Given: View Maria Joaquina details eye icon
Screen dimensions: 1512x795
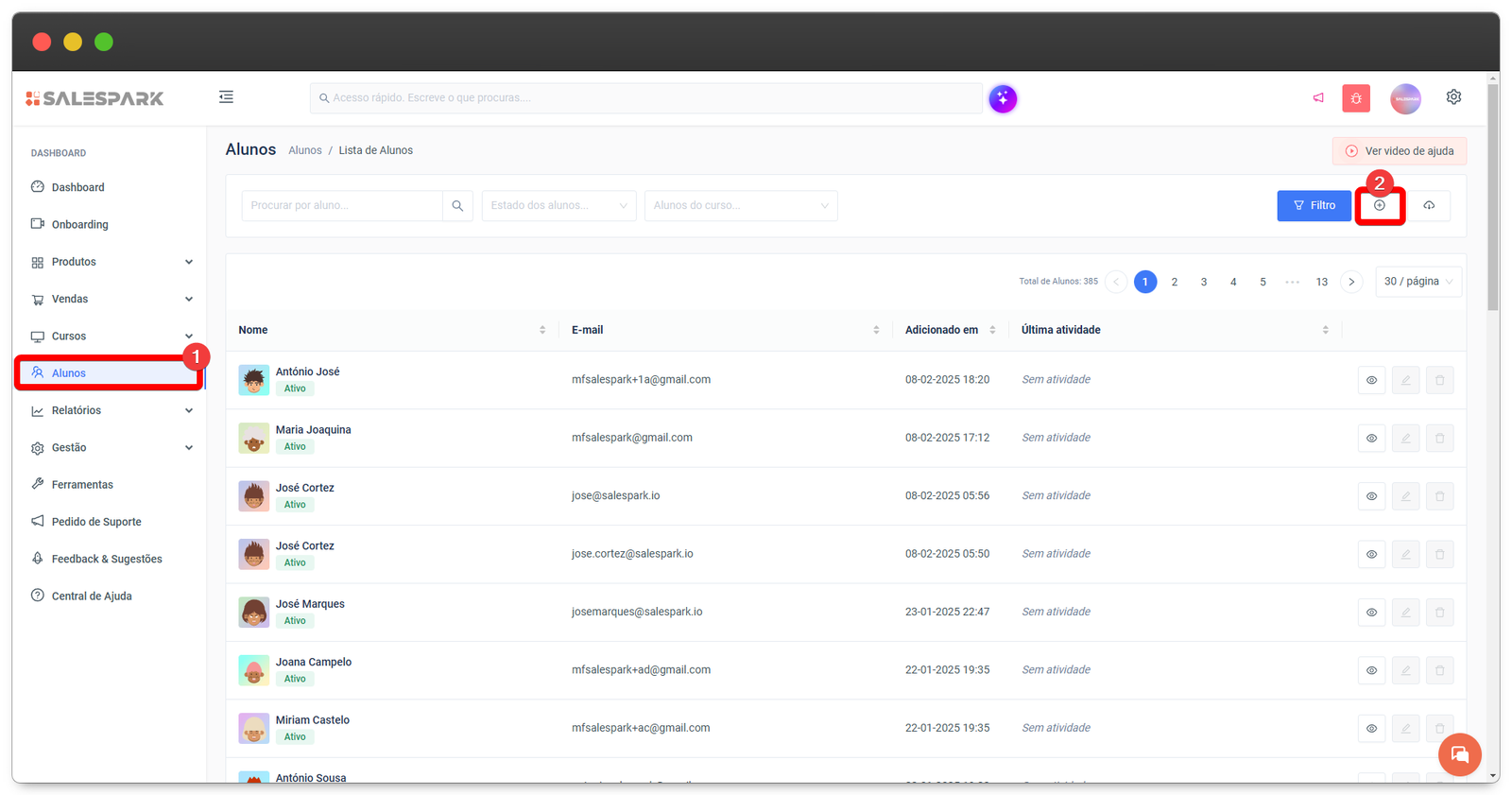Looking at the screenshot, I should (1371, 439).
